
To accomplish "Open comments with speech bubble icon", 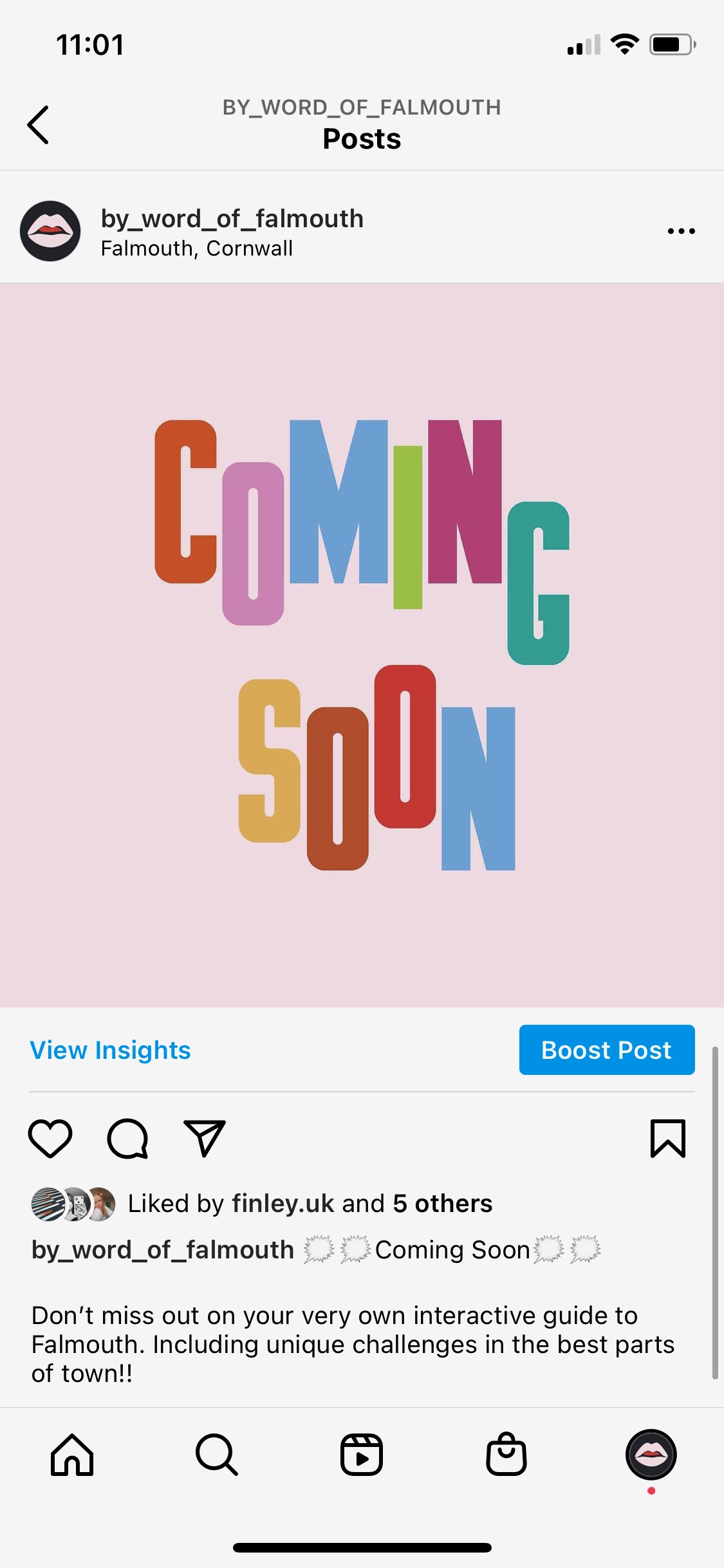I will pyautogui.click(x=127, y=1138).
